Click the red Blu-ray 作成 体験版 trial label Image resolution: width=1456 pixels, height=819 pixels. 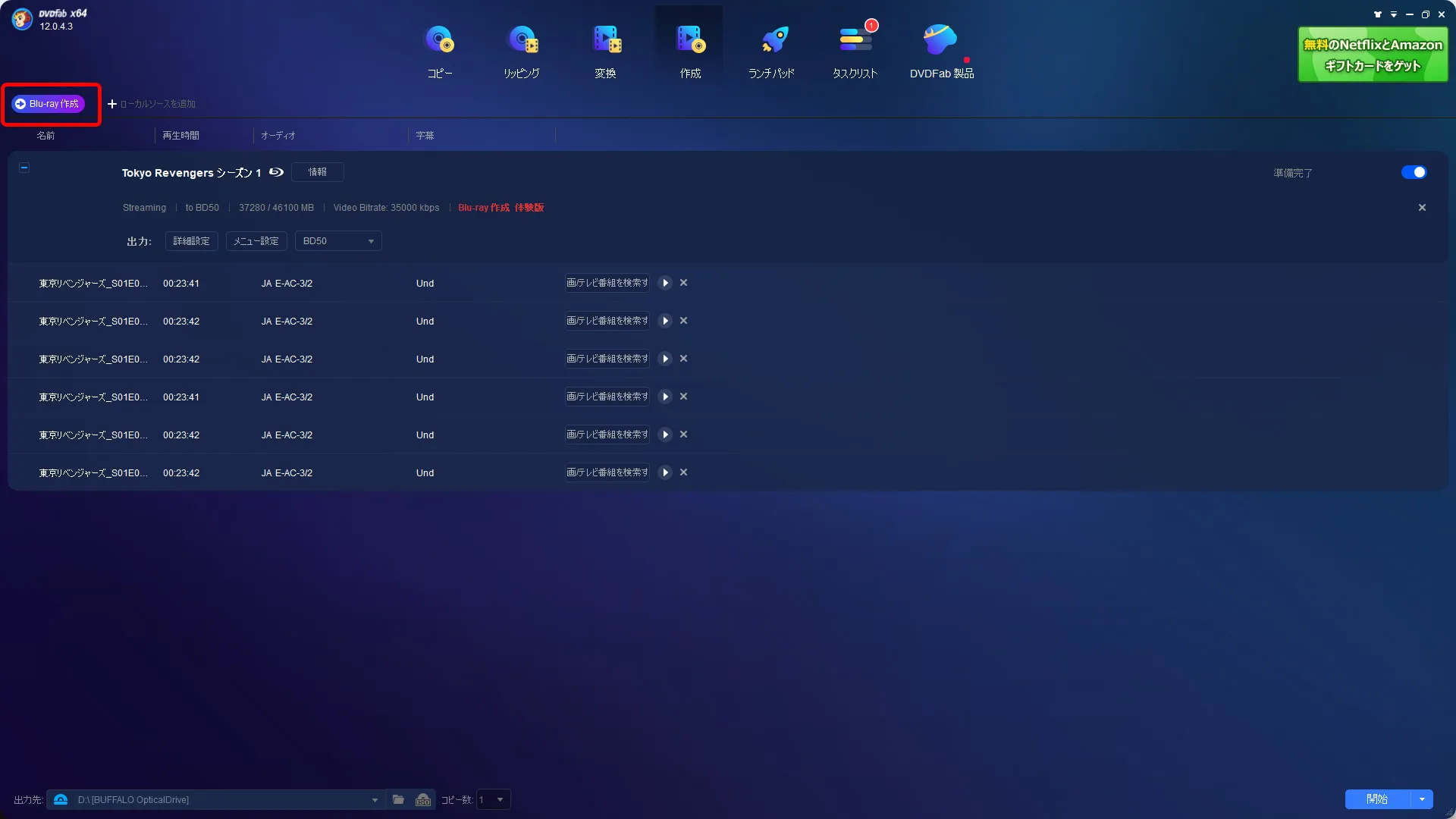point(501,208)
